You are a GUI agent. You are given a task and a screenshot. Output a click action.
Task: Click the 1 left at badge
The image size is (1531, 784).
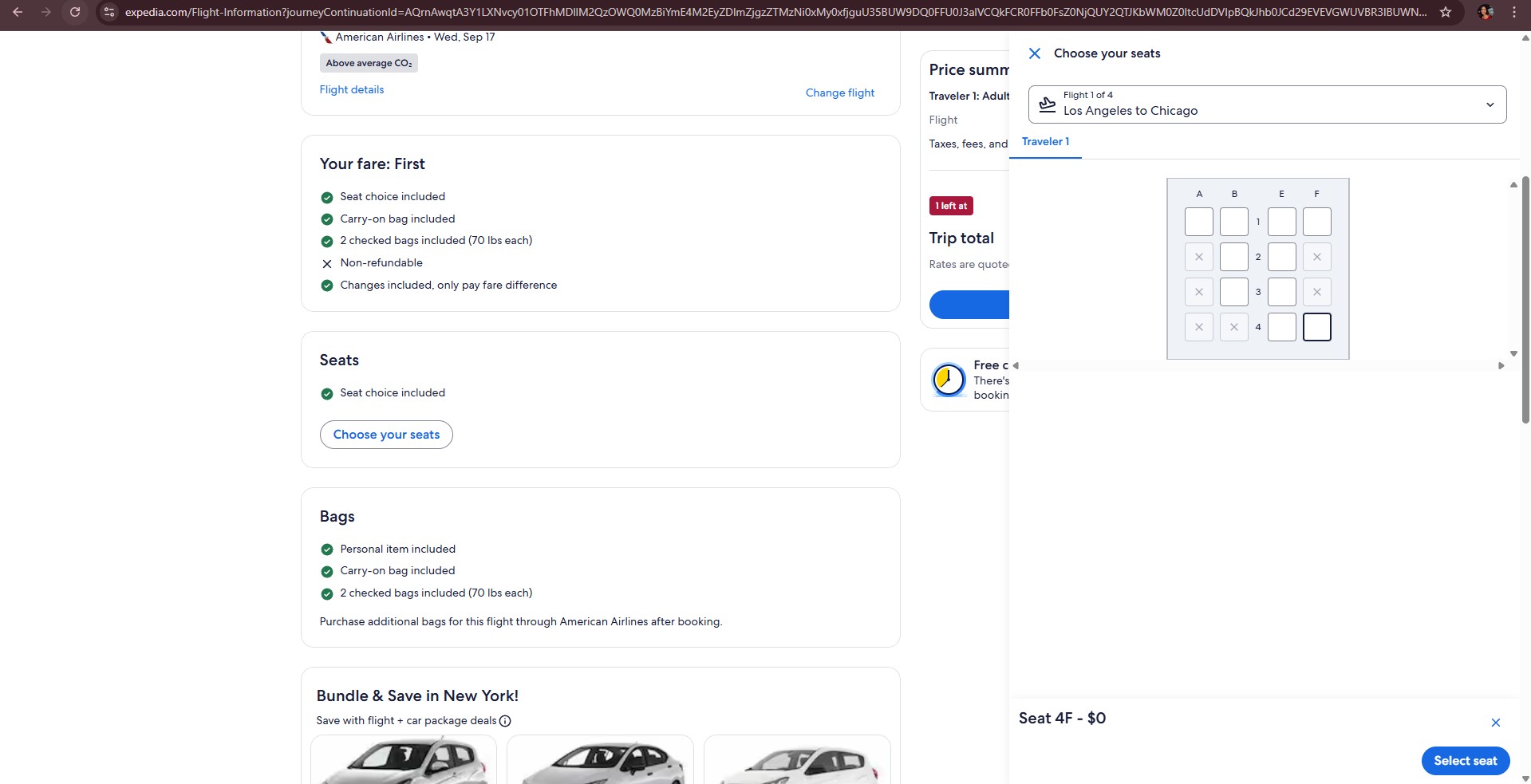[x=951, y=206]
